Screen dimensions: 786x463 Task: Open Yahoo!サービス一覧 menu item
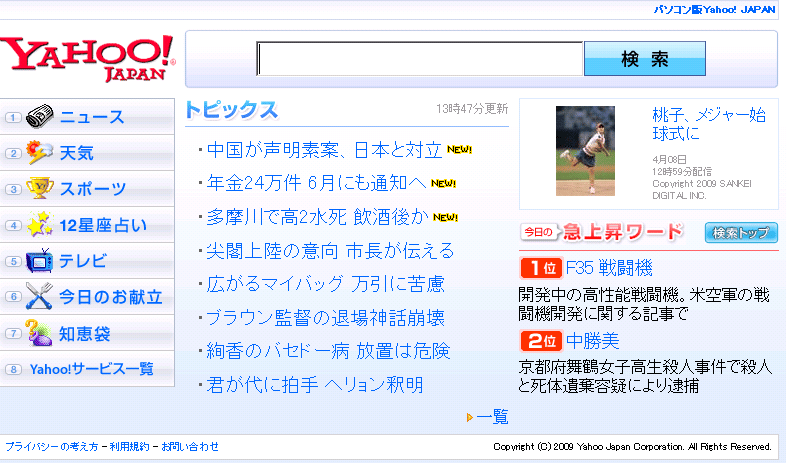coord(87,369)
